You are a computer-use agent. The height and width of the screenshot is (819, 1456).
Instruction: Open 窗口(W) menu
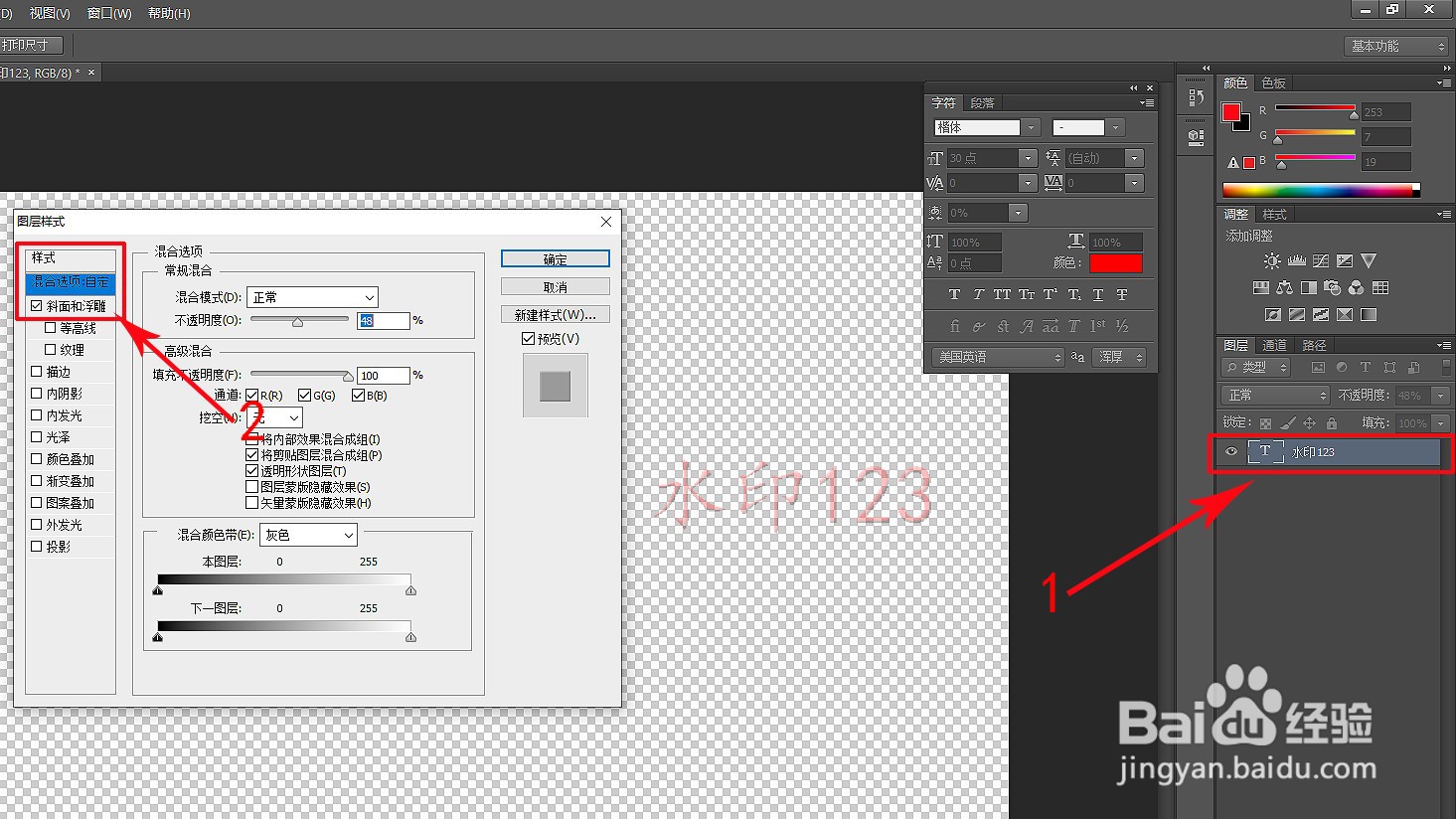click(x=109, y=13)
